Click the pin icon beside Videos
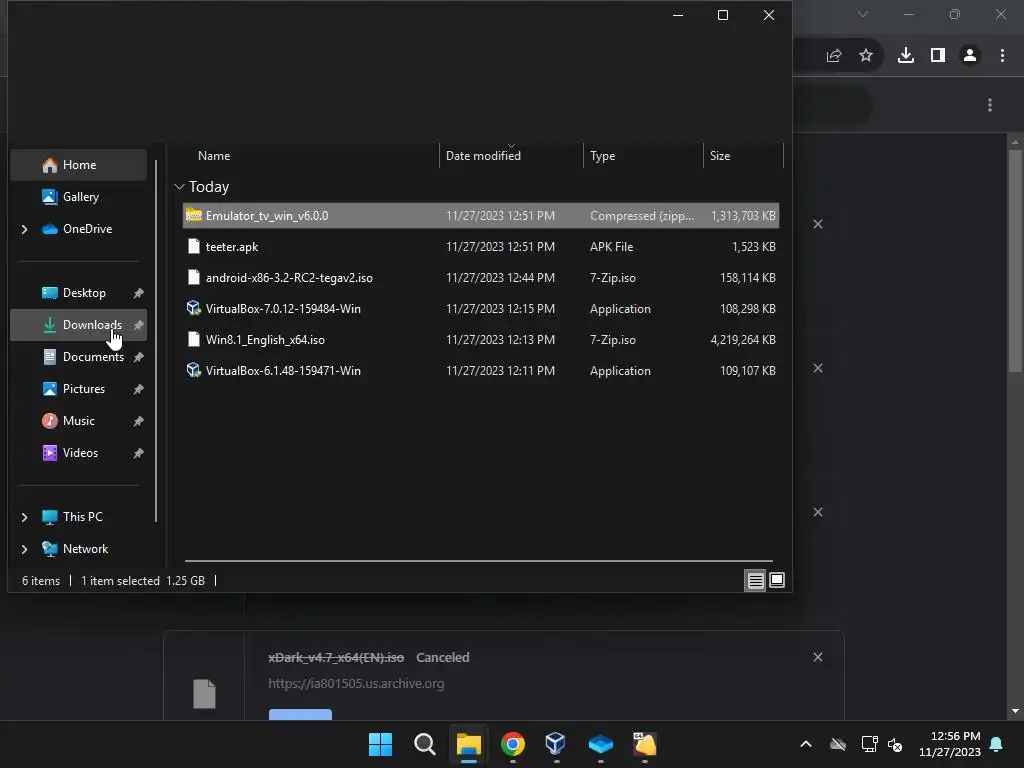The image size is (1024, 768). (x=138, y=453)
